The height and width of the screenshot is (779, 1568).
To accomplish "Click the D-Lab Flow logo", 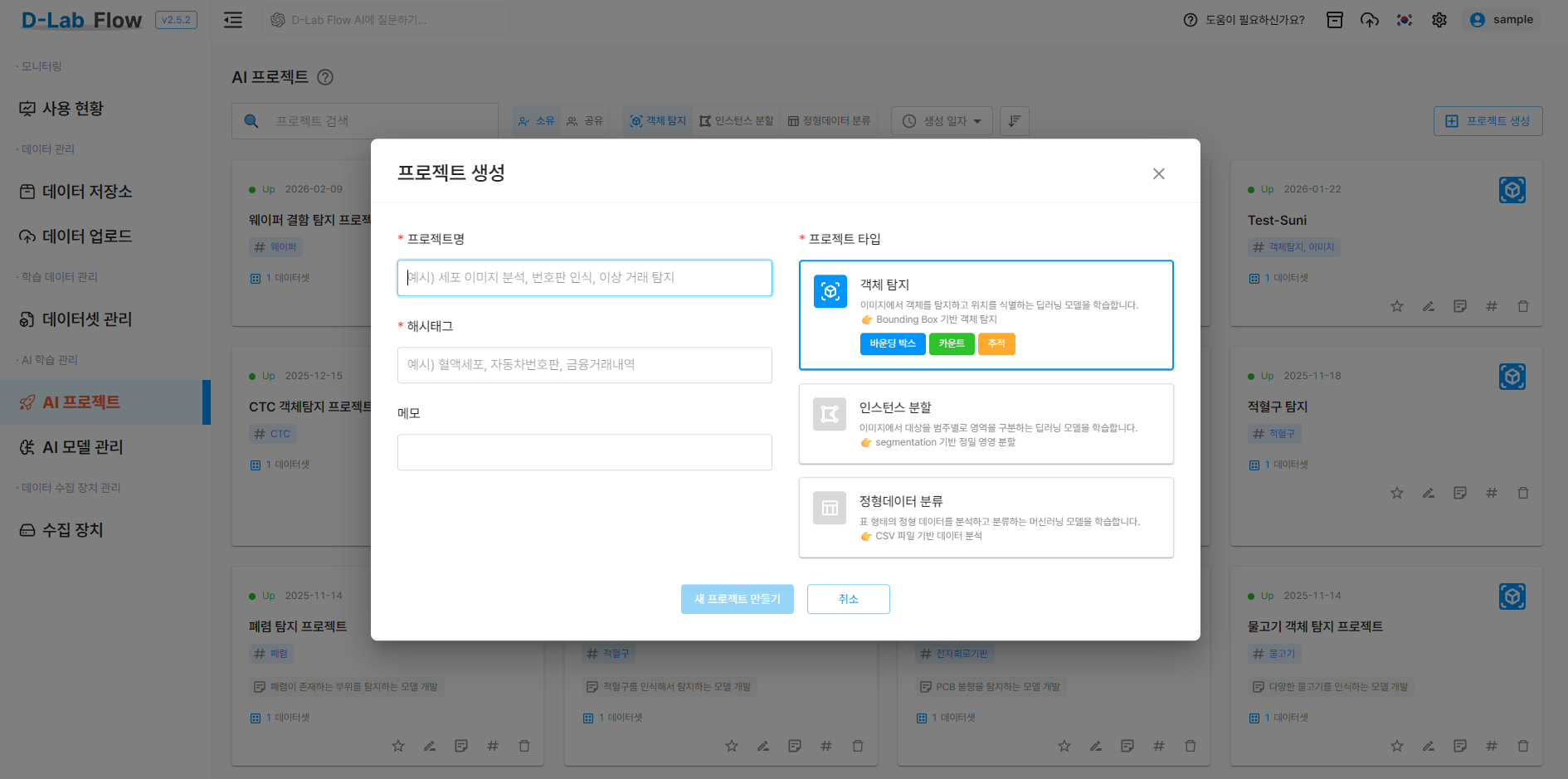I will (81, 20).
